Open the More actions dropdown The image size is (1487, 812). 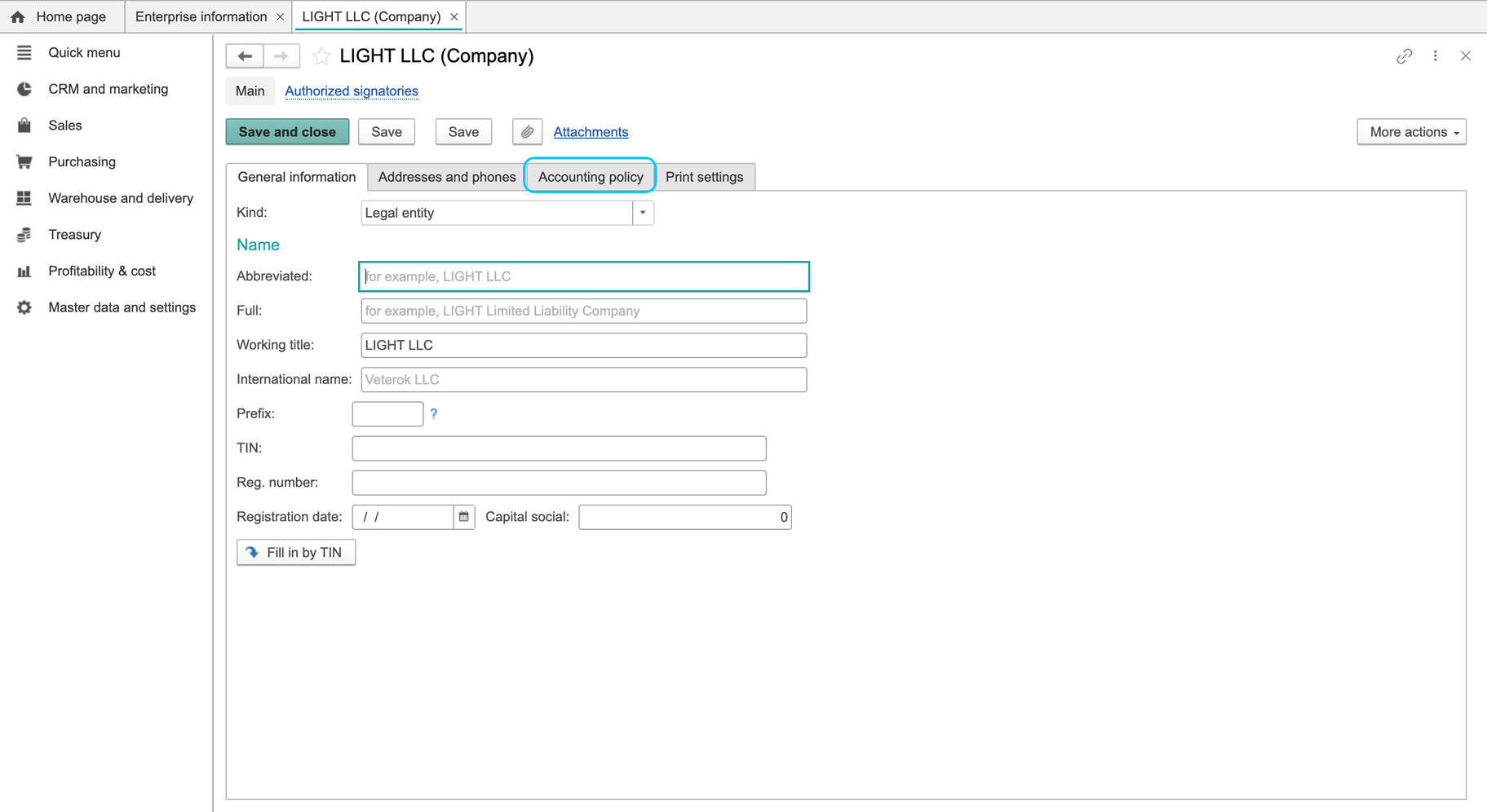pos(1411,132)
